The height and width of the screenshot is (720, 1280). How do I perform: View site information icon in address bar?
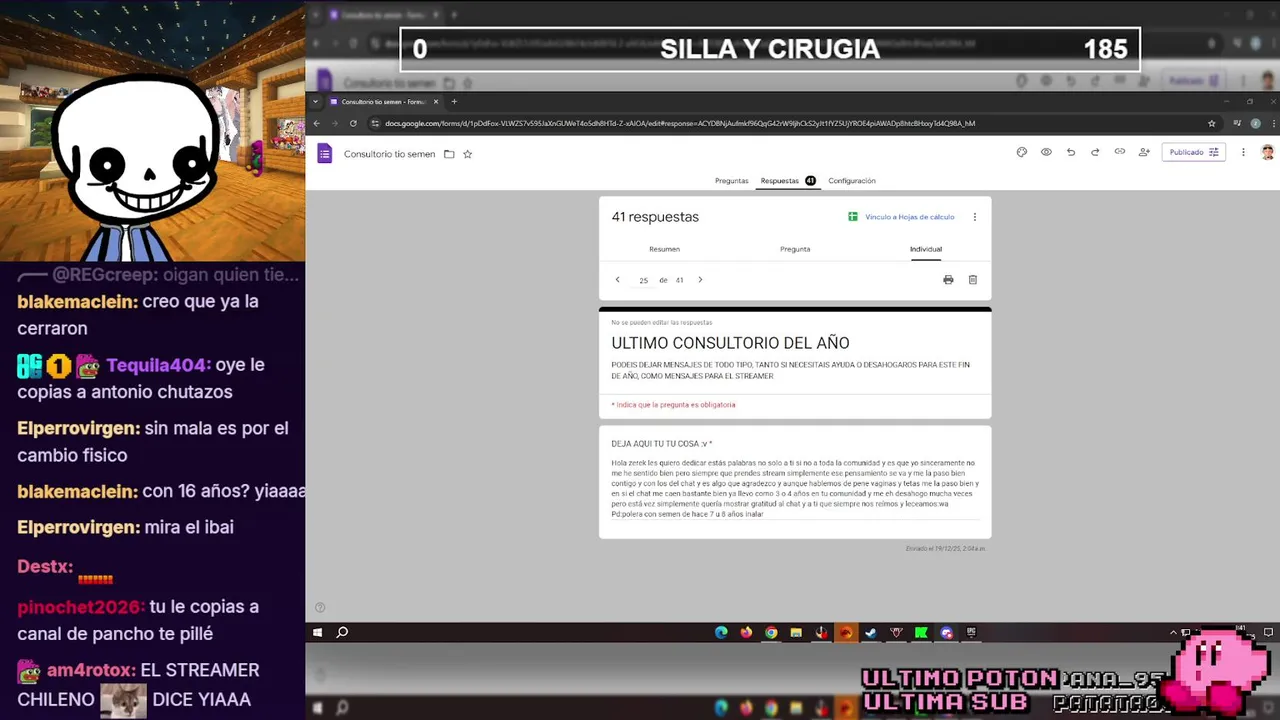pyautogui.click(x=375, y=123)
